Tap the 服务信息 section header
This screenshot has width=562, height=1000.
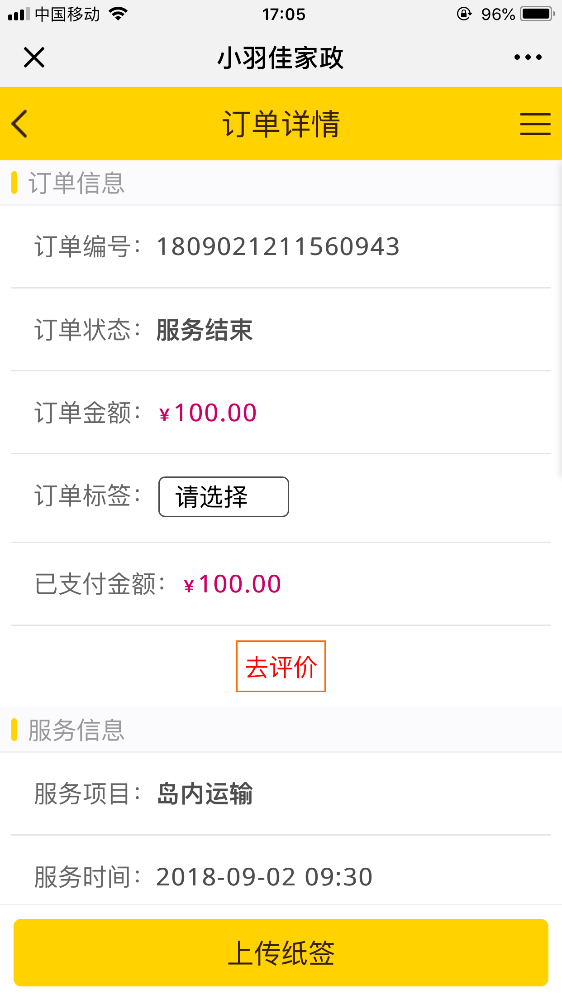point(76,730)
